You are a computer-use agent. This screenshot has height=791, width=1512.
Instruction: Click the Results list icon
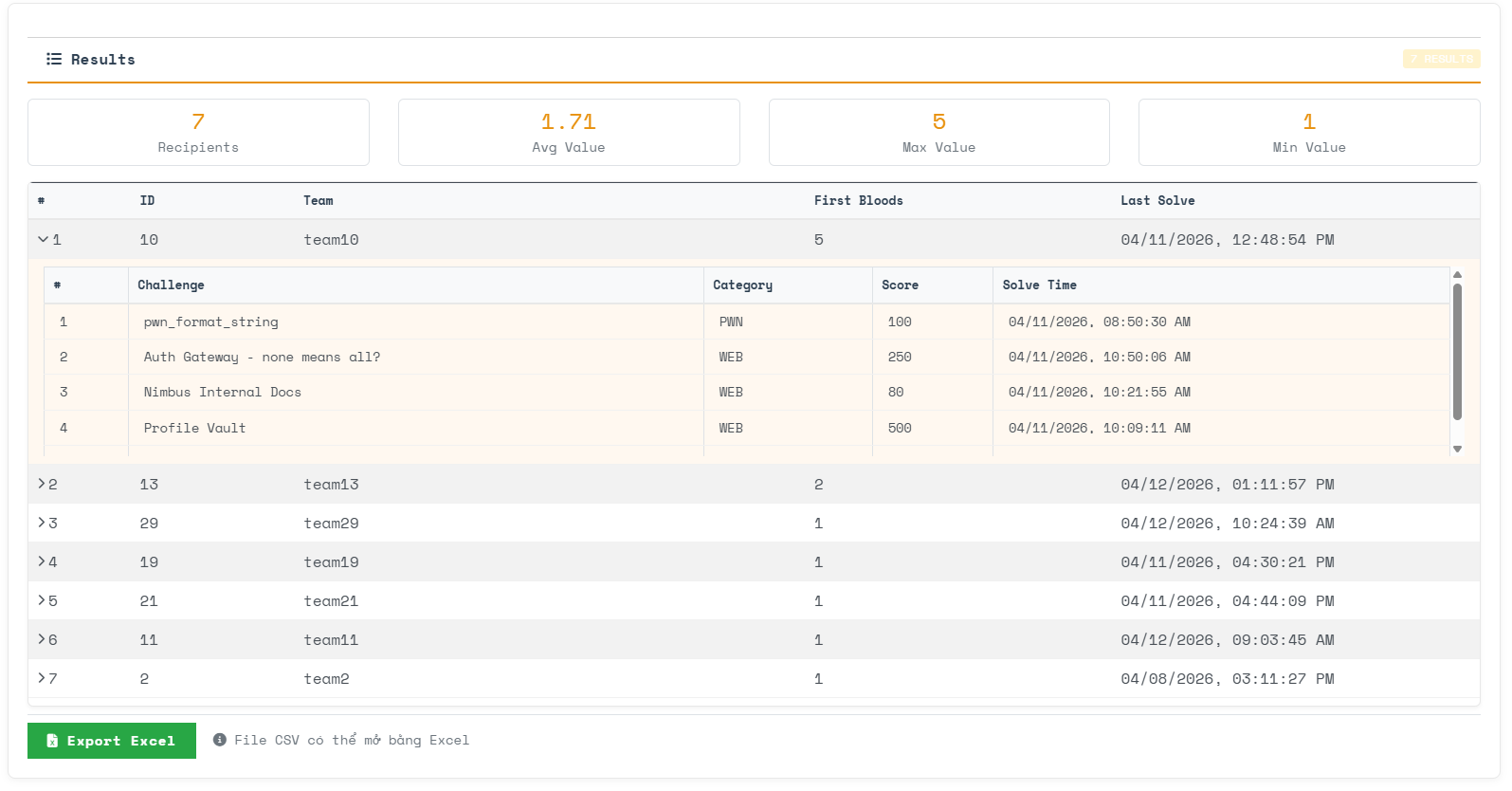(54, 59)
